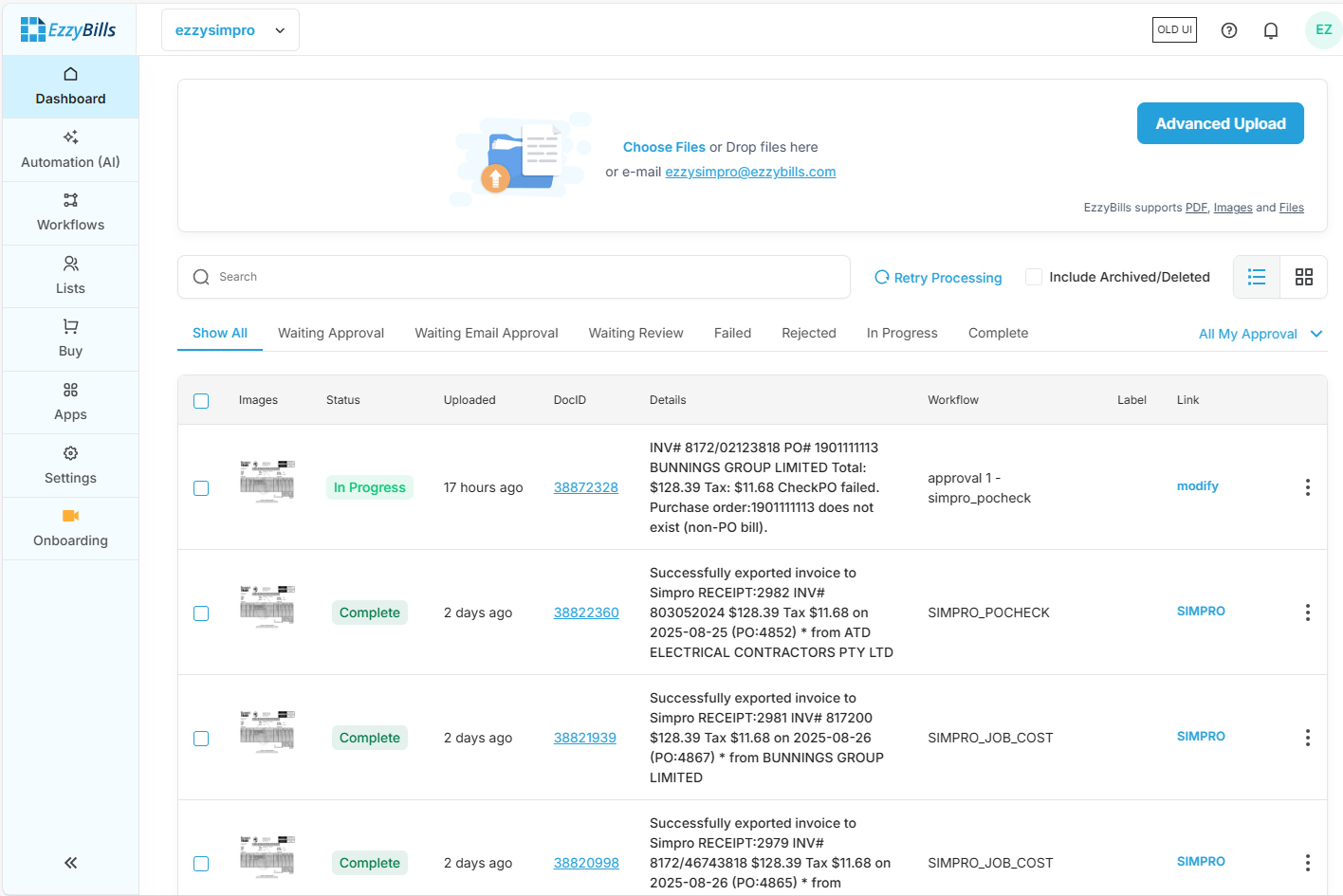1343x896 pixels.
Task: Open the Buy cart section
Action: click(x=70, y=338)
